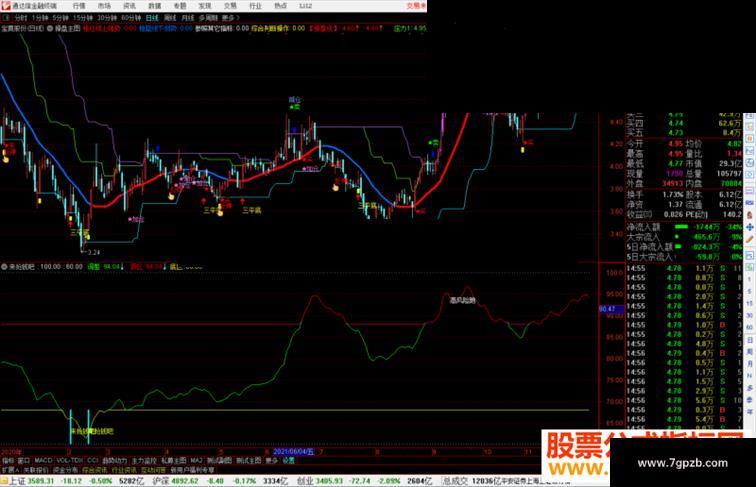Click the round icon beside 操盘主图
756x487 pixels.
[x=50, y=28]
